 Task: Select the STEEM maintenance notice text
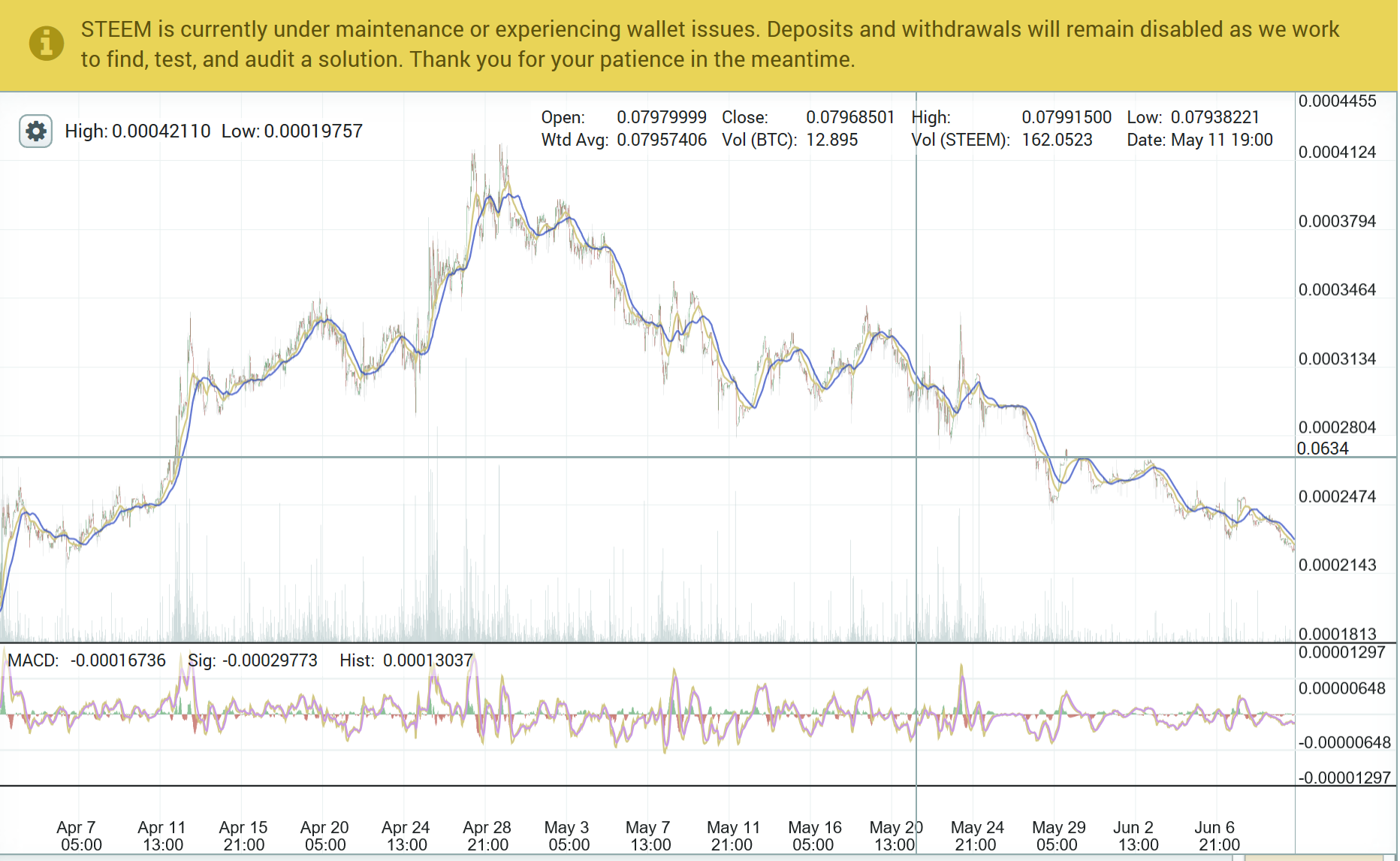[710, 44]
